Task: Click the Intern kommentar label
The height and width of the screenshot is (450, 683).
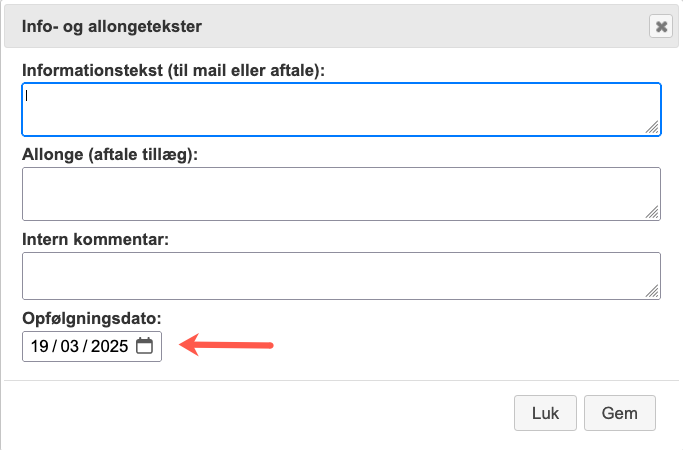Action: 95,239
